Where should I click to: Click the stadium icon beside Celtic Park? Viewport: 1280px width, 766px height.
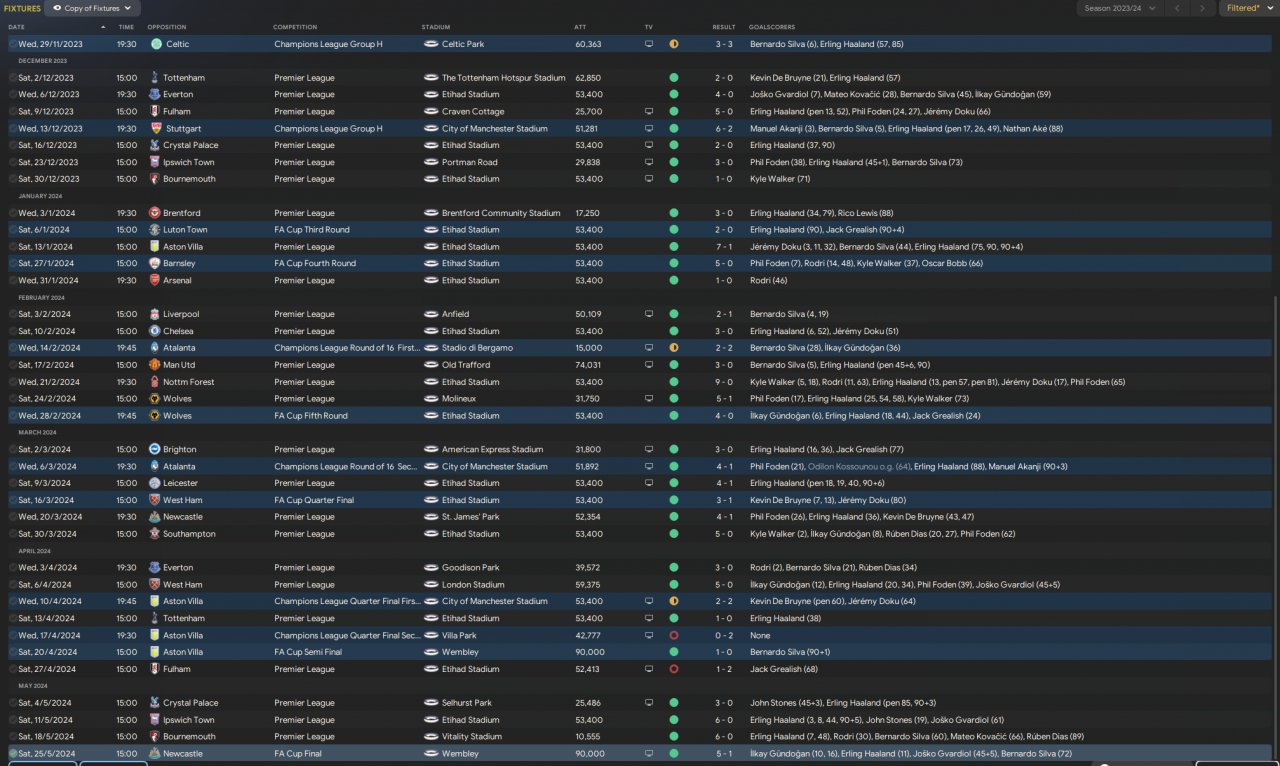(x=431, y=44)
